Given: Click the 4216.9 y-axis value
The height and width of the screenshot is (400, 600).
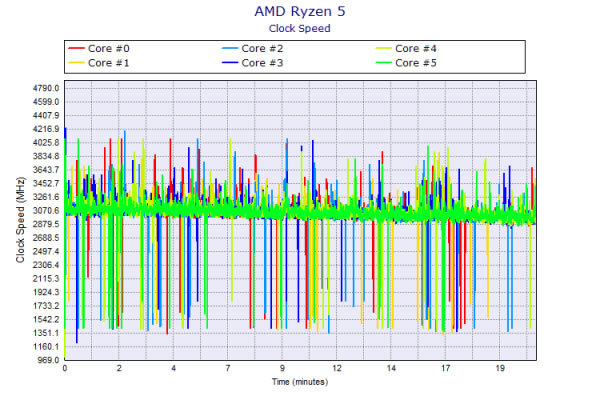Looking at the screenshot, I should pyautogui.click(x=46, y=129).
